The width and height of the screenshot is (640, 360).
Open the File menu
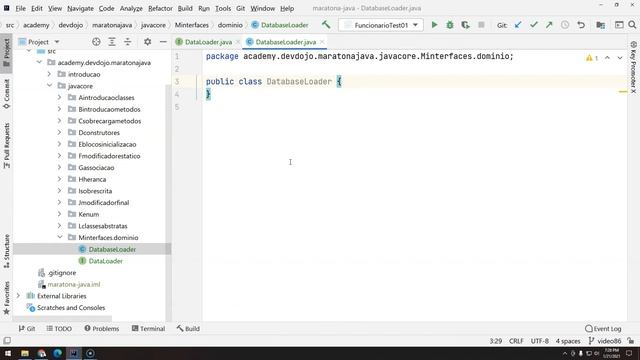[x=20, y=8]
